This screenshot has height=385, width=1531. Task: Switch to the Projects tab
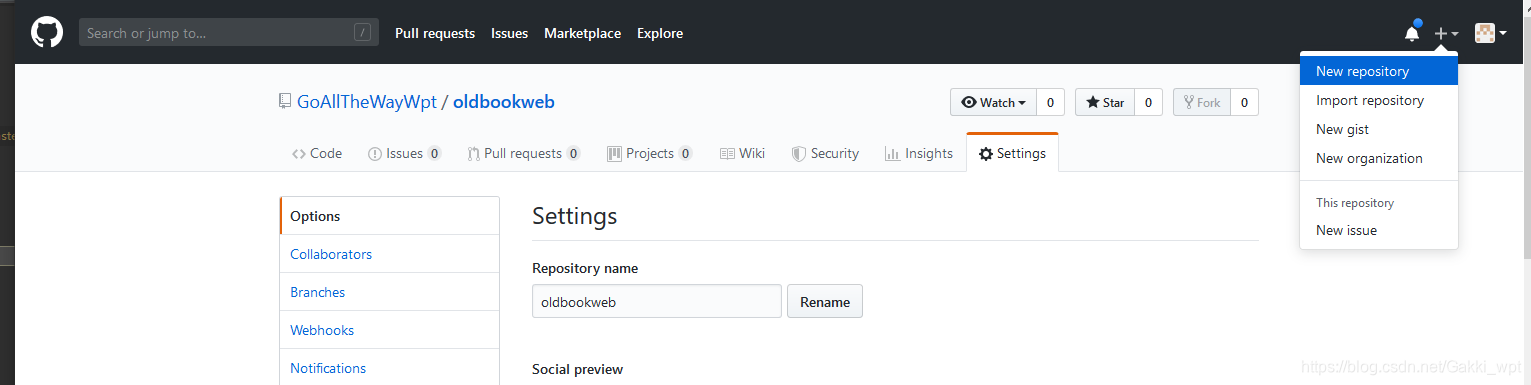coord(650,153)
